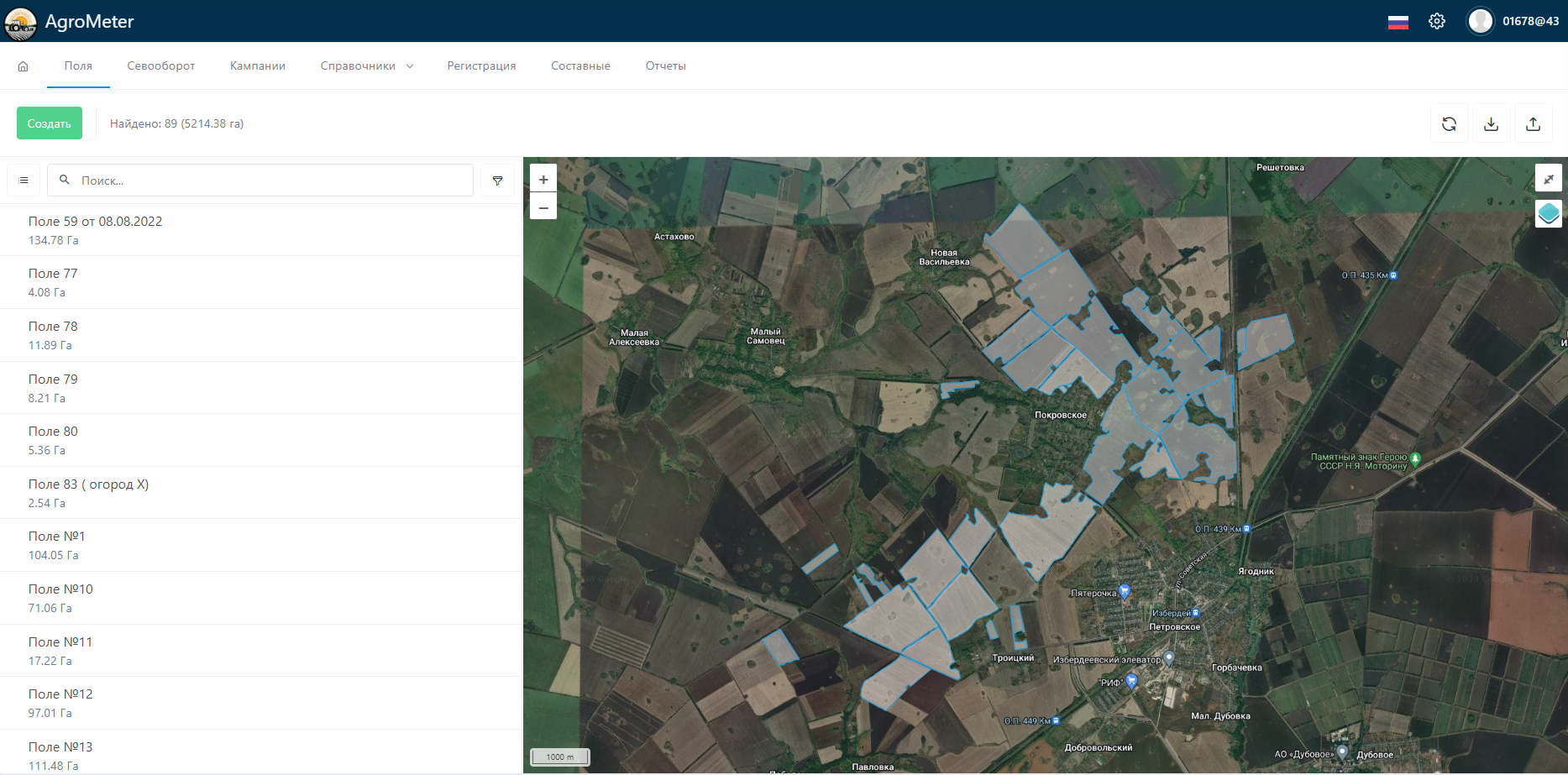This screenshot has height=775, width=1568.
Task: Click the home icon in navigation bar
Action: (23, 66)
